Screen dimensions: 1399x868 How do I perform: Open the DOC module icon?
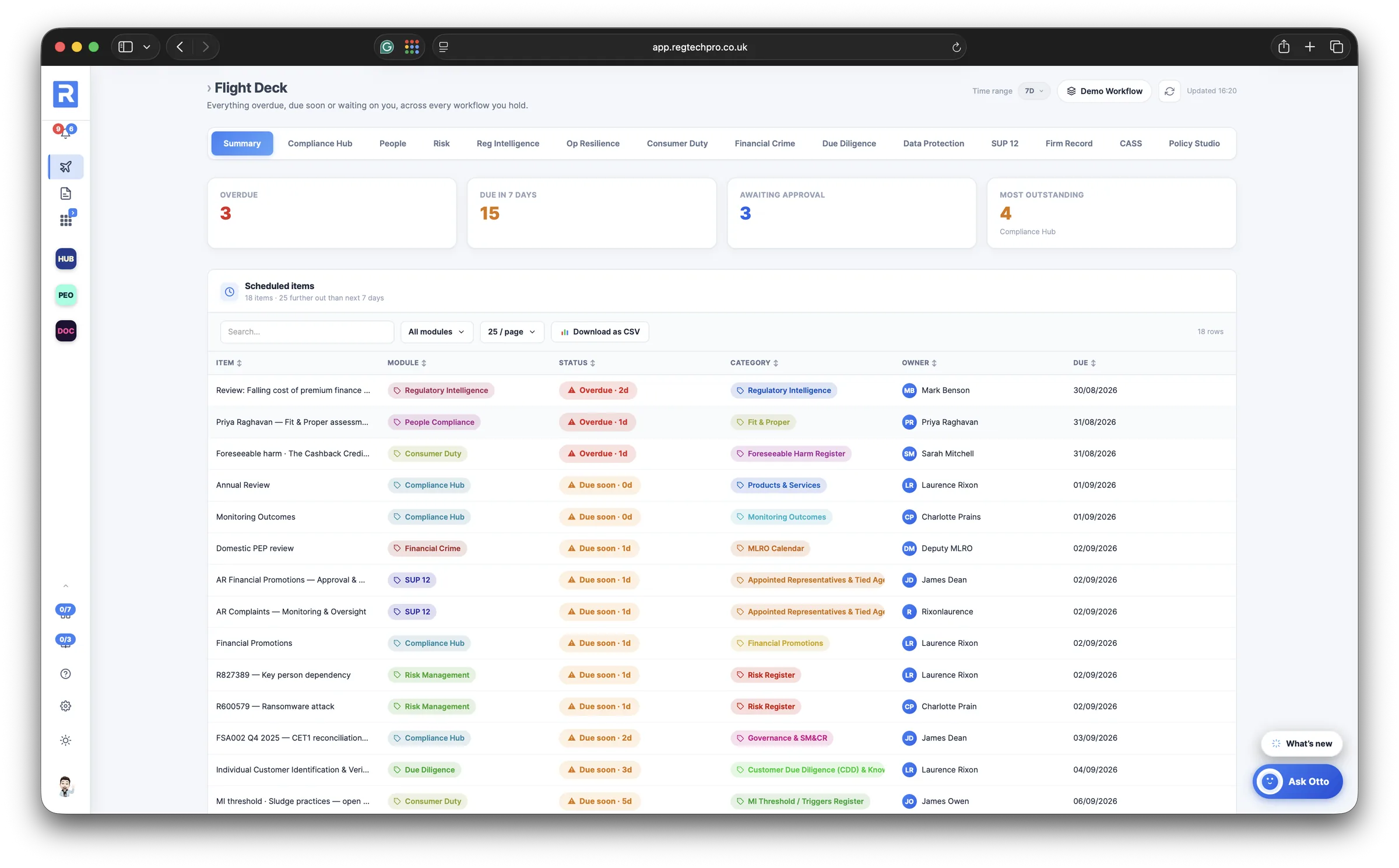[x=66, y=331]
